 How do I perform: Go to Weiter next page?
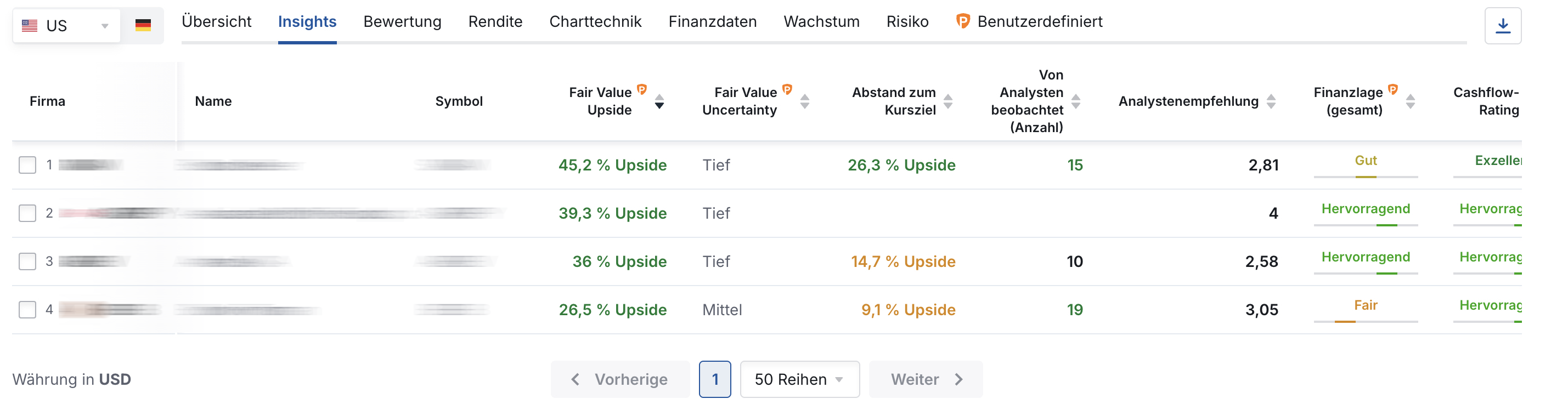tap(925, 380)
